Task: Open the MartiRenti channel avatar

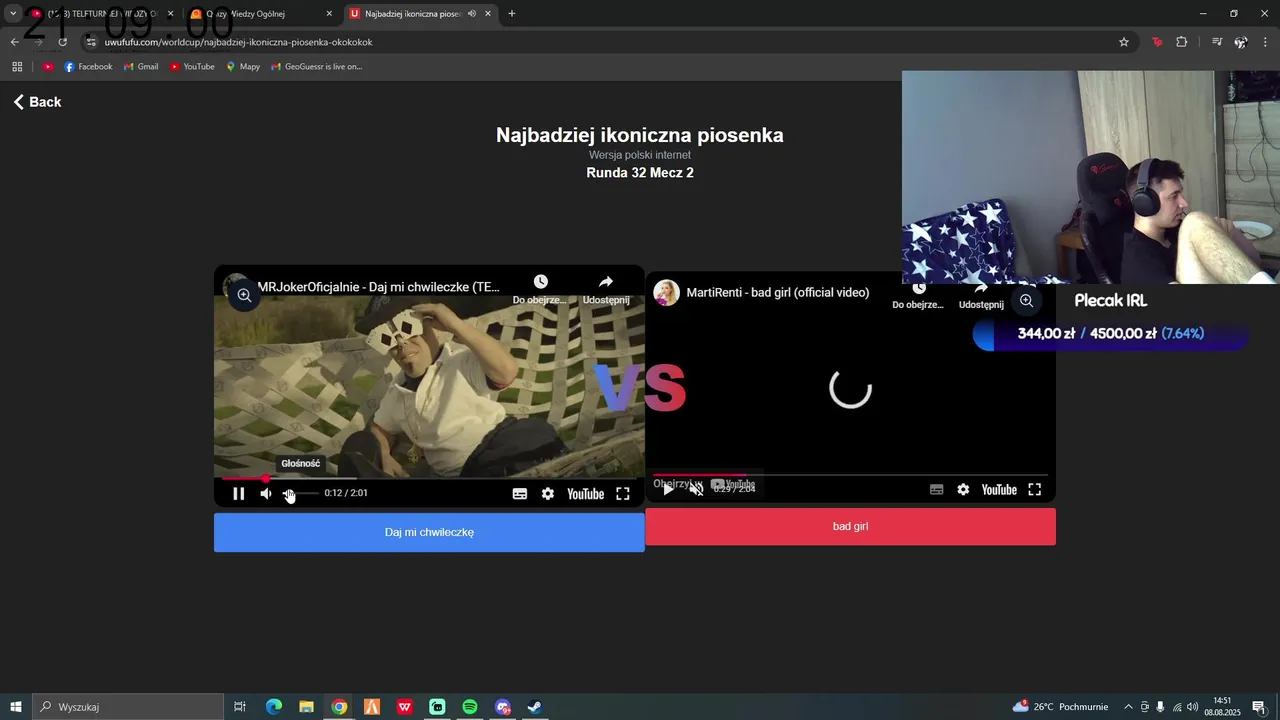Action: point(667,292)
